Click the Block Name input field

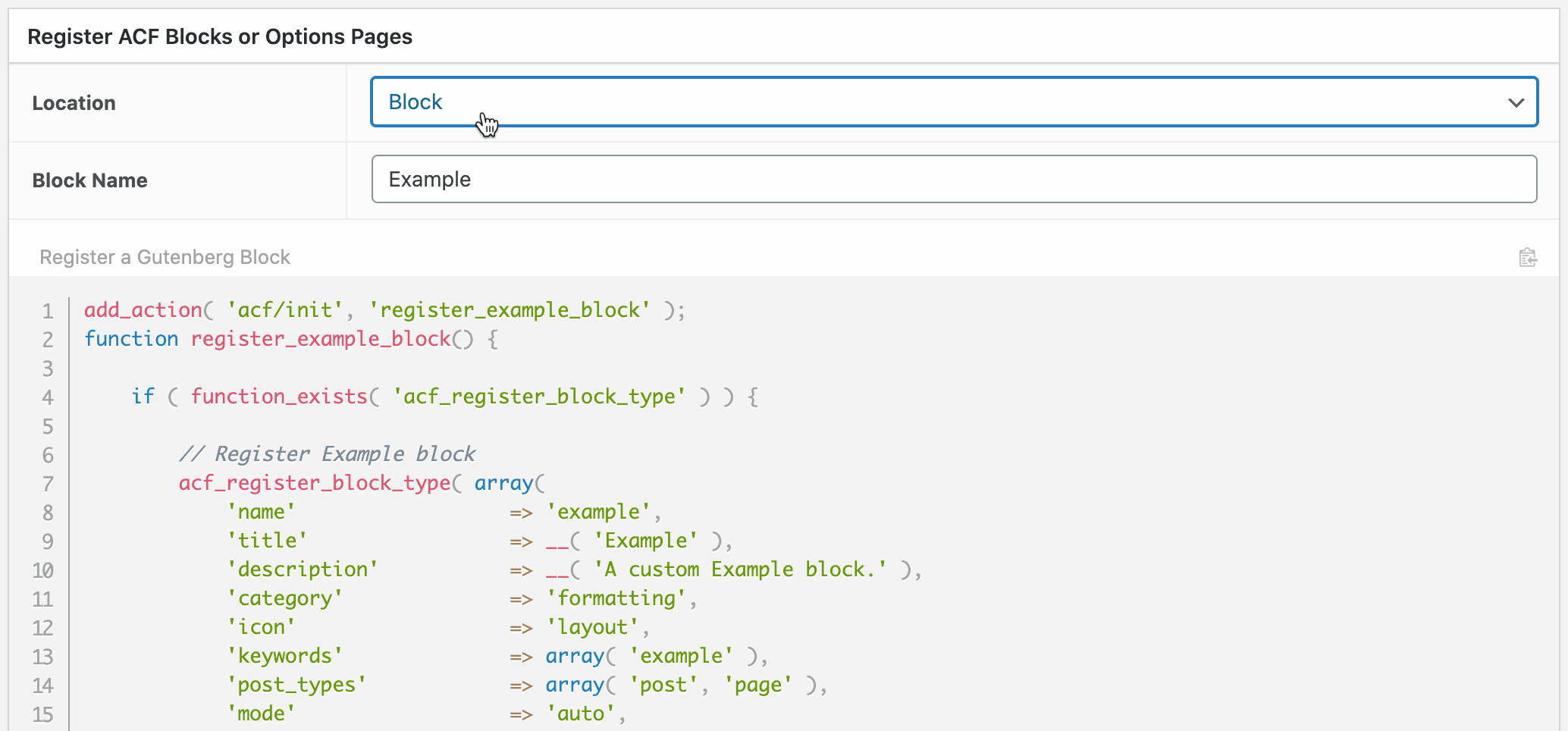pyautogui.click(x=954, y=179)
